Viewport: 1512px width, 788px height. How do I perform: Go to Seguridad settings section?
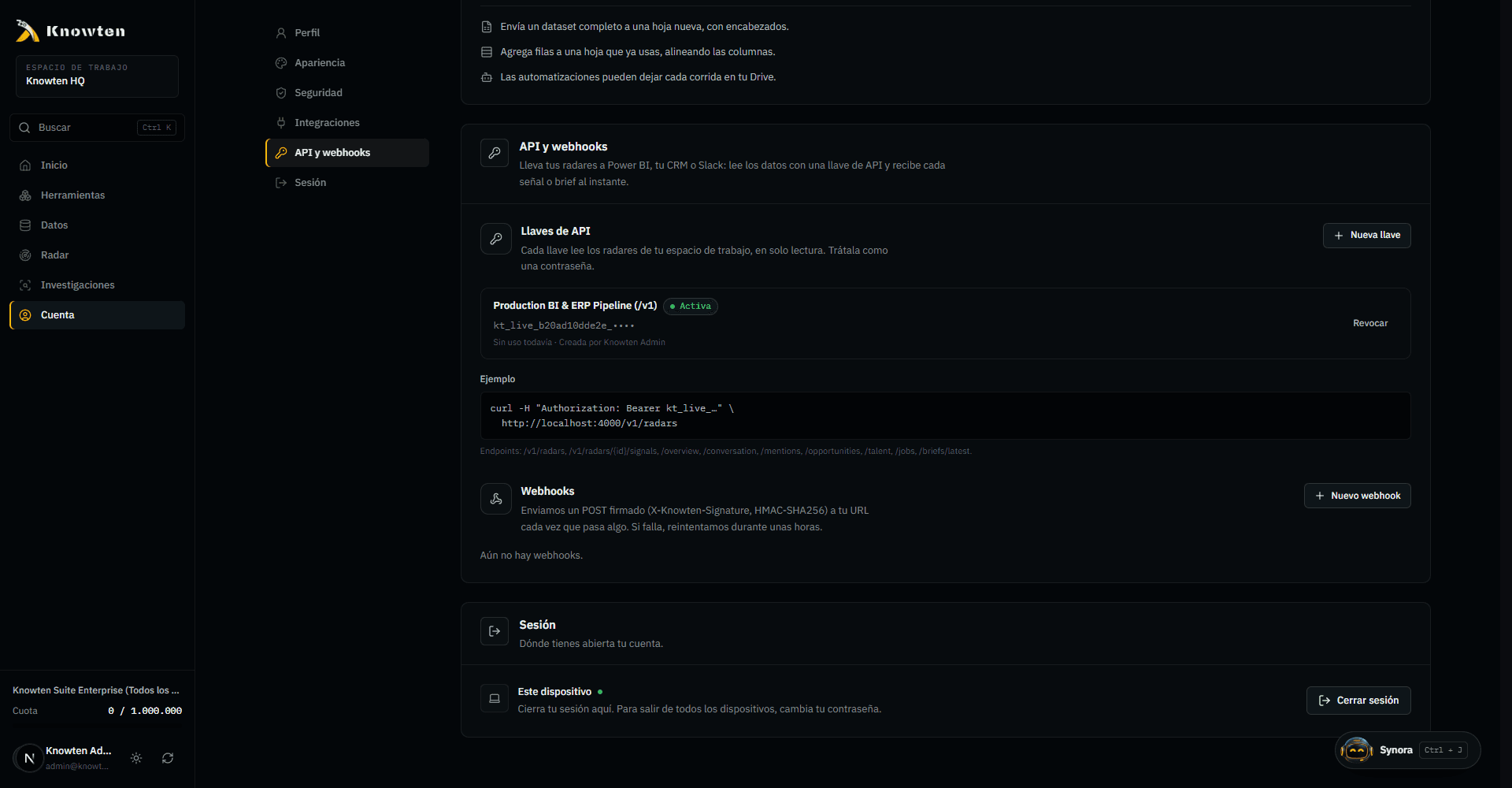tap(347, 93)
